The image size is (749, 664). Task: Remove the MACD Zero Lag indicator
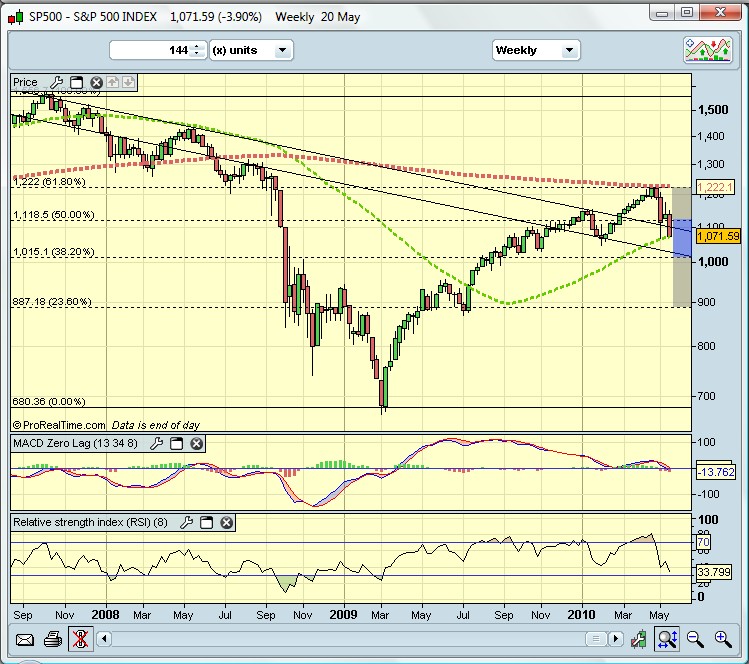point(196,444)
